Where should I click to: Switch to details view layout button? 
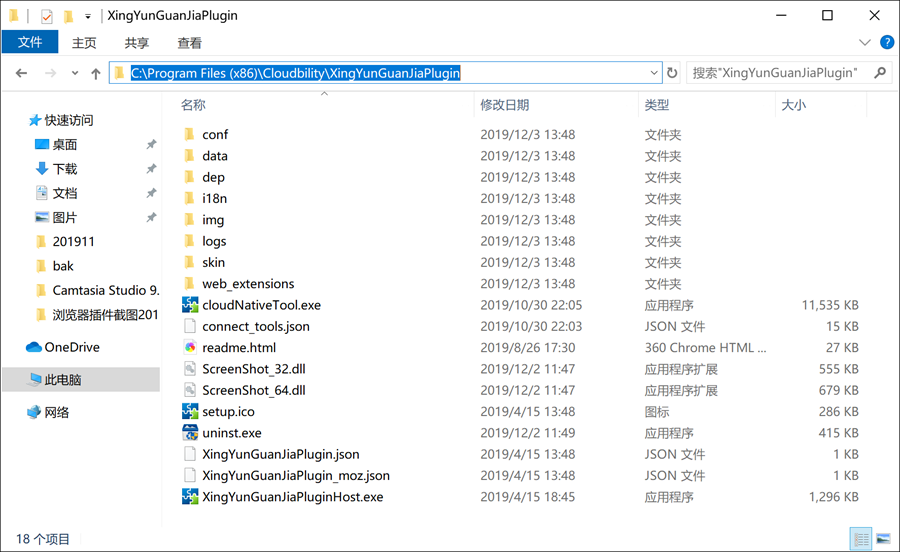point(860,539)
